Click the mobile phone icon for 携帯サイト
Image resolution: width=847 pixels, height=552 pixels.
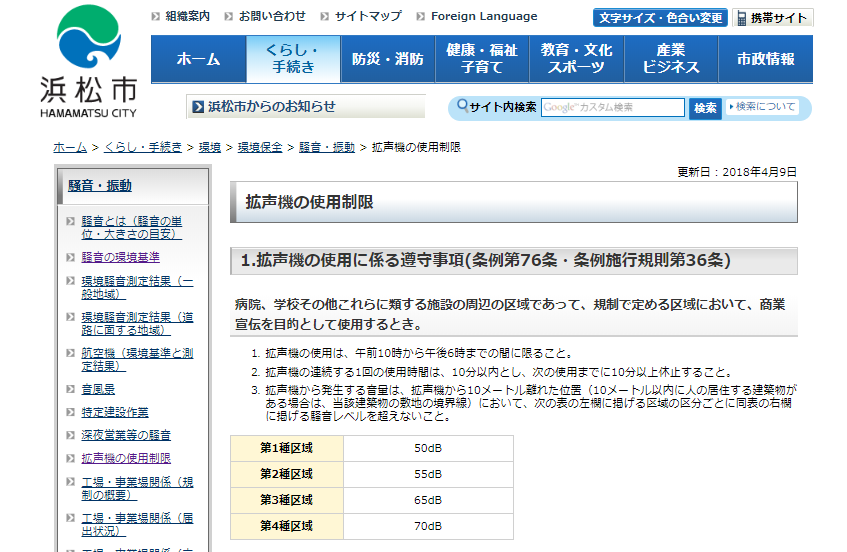pos(741,18)
